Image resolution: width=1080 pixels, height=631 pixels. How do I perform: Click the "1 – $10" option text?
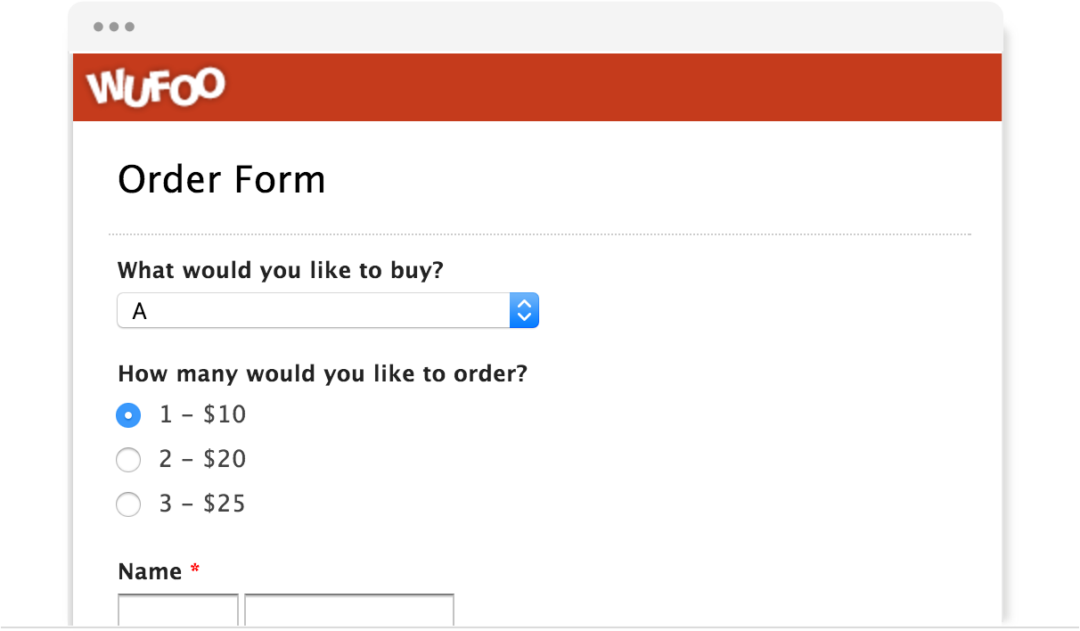202,415
